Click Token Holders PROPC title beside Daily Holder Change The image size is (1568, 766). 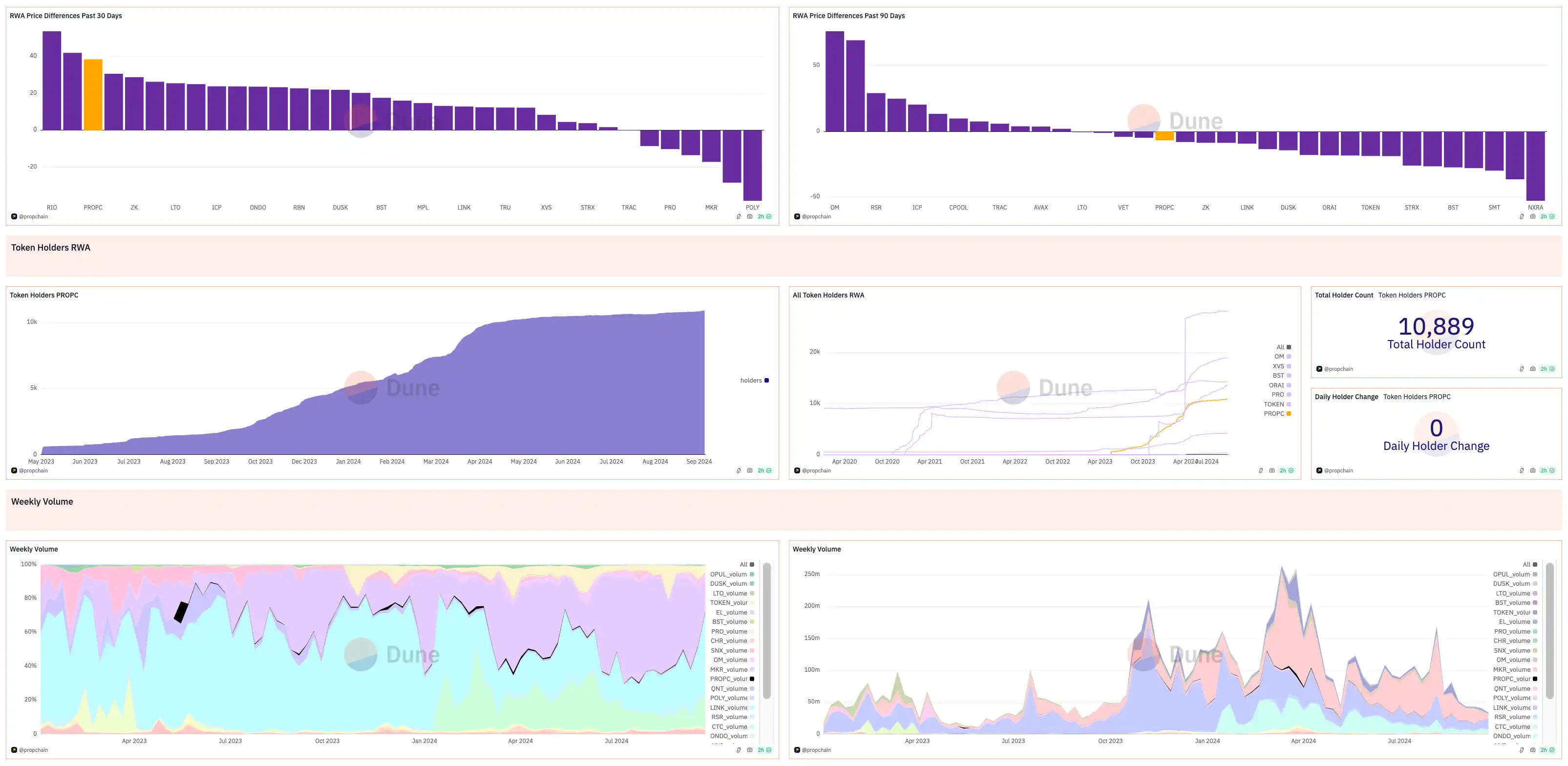pyautogui.click(x=1417, y=397)
